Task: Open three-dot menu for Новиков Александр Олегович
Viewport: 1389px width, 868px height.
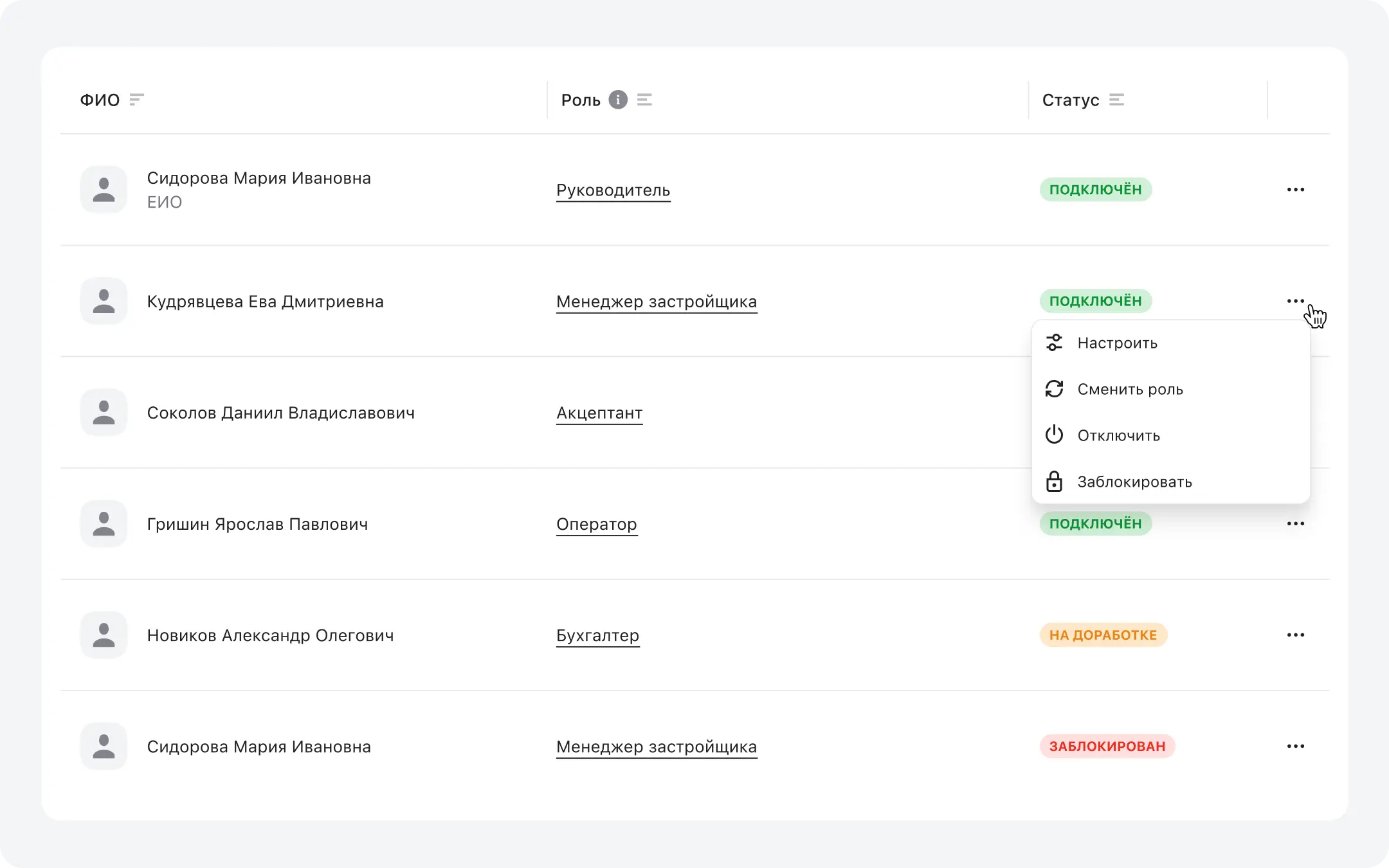Action: click(x=1295, y=635)
